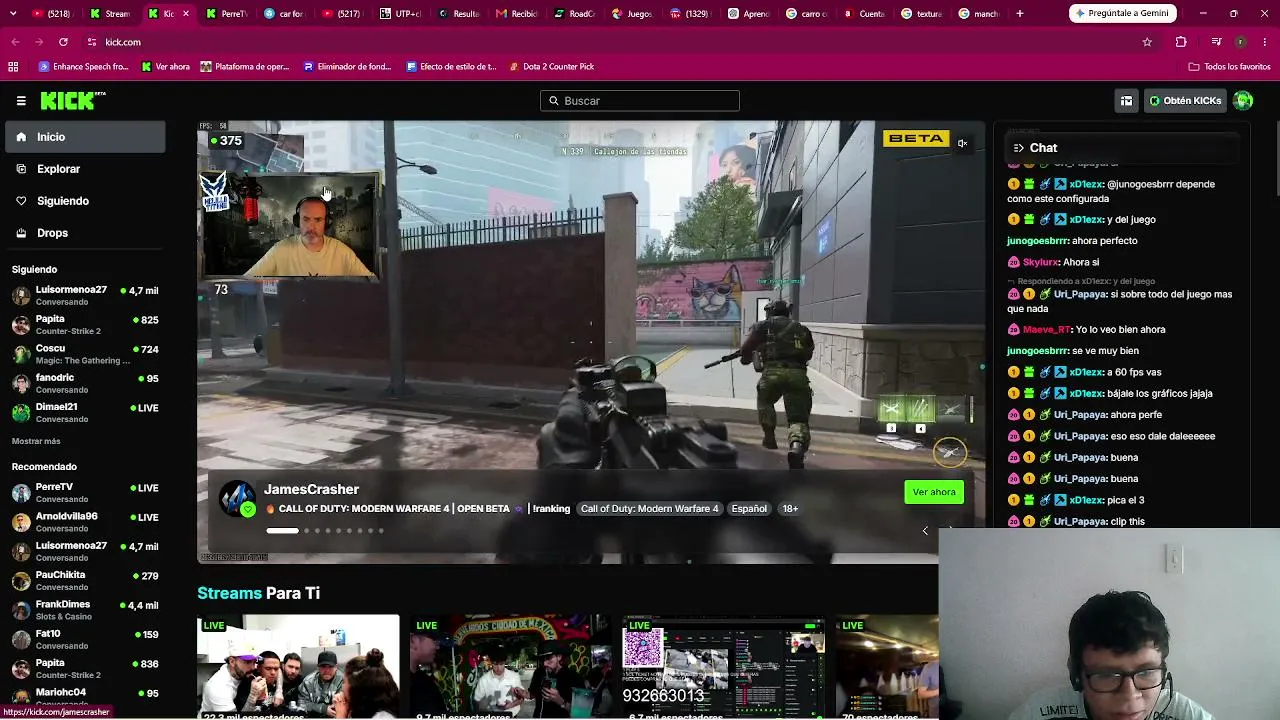Open fanodric's avatar in the sidebar

click(x=21, y=384)
